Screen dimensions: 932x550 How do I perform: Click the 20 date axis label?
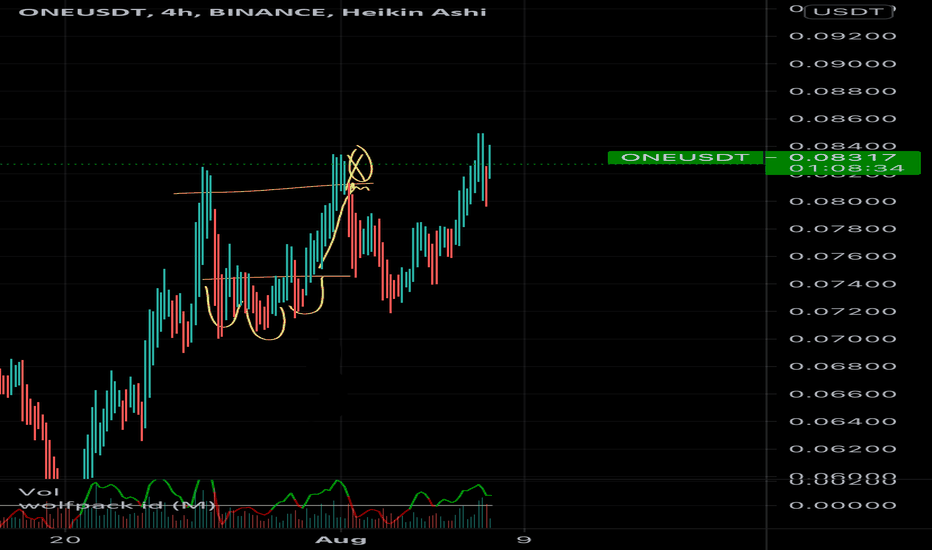click(x=65, y=540)
